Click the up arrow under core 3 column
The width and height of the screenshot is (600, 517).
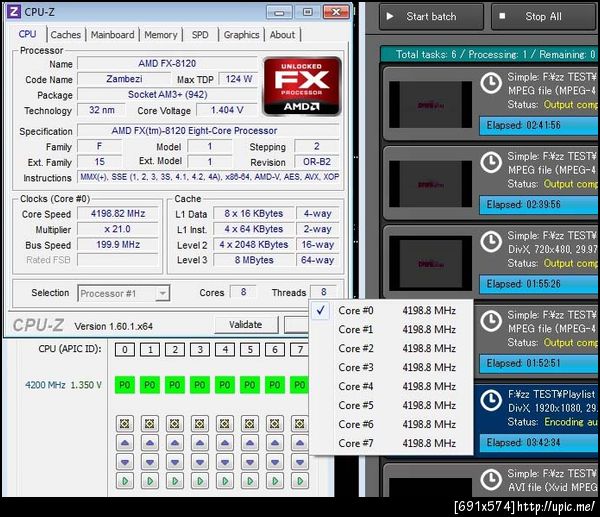click(200, 443)
